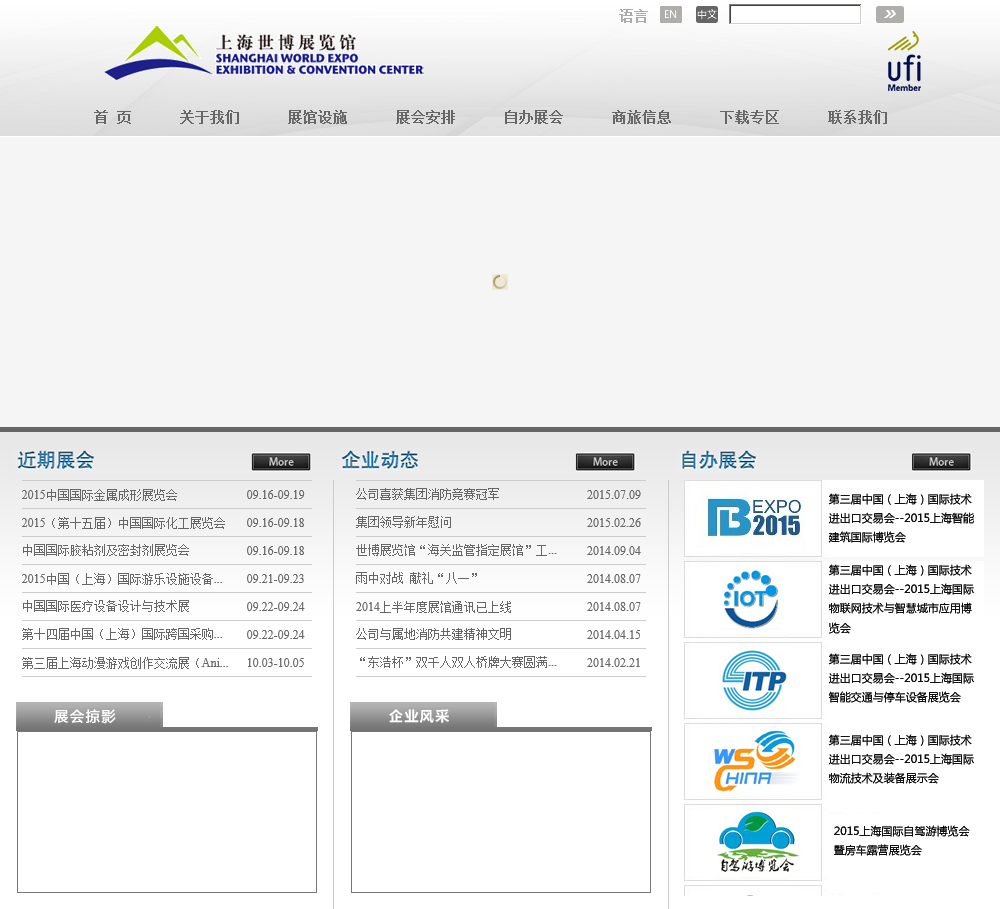Image resolution: width=1000 pixels, height=909 pixels.
Task: Open 2014上半年度展馆通讯已上线 news link
Action: coord(434,607)
